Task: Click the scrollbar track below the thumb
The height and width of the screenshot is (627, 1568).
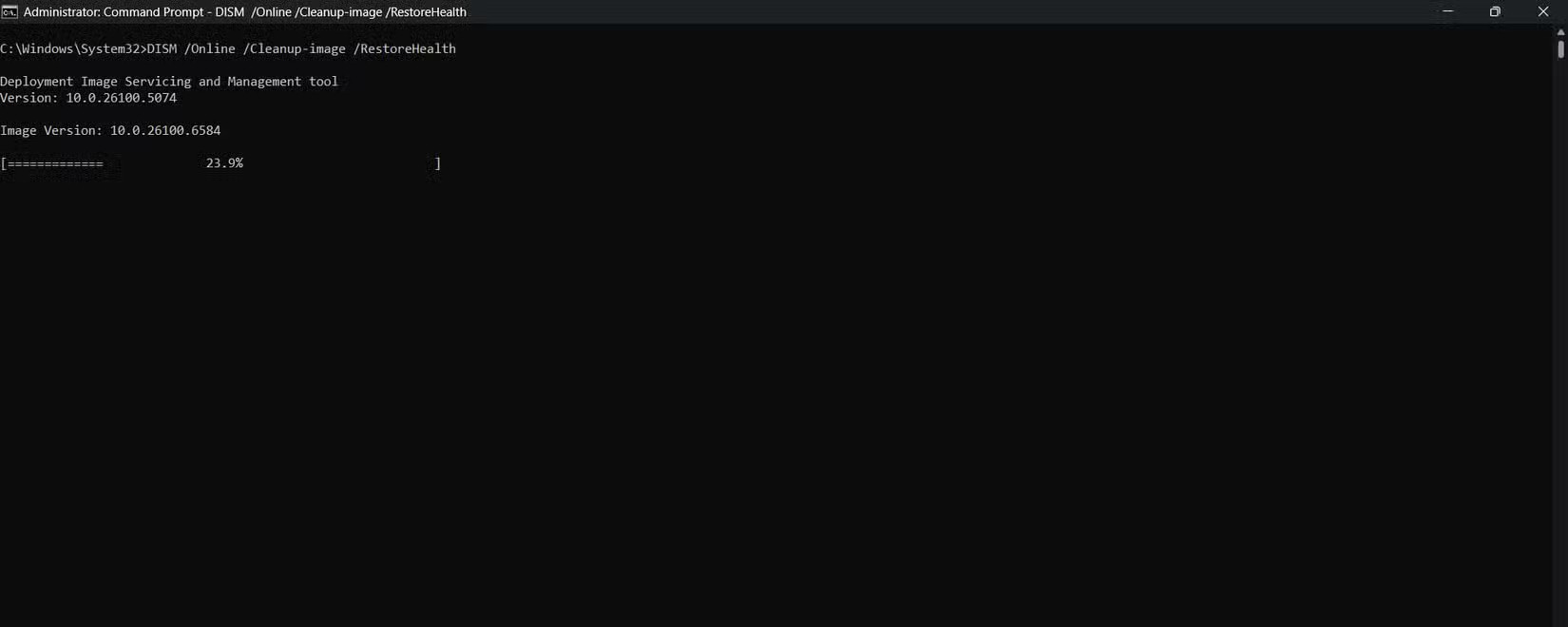Action: point(1560,332)
